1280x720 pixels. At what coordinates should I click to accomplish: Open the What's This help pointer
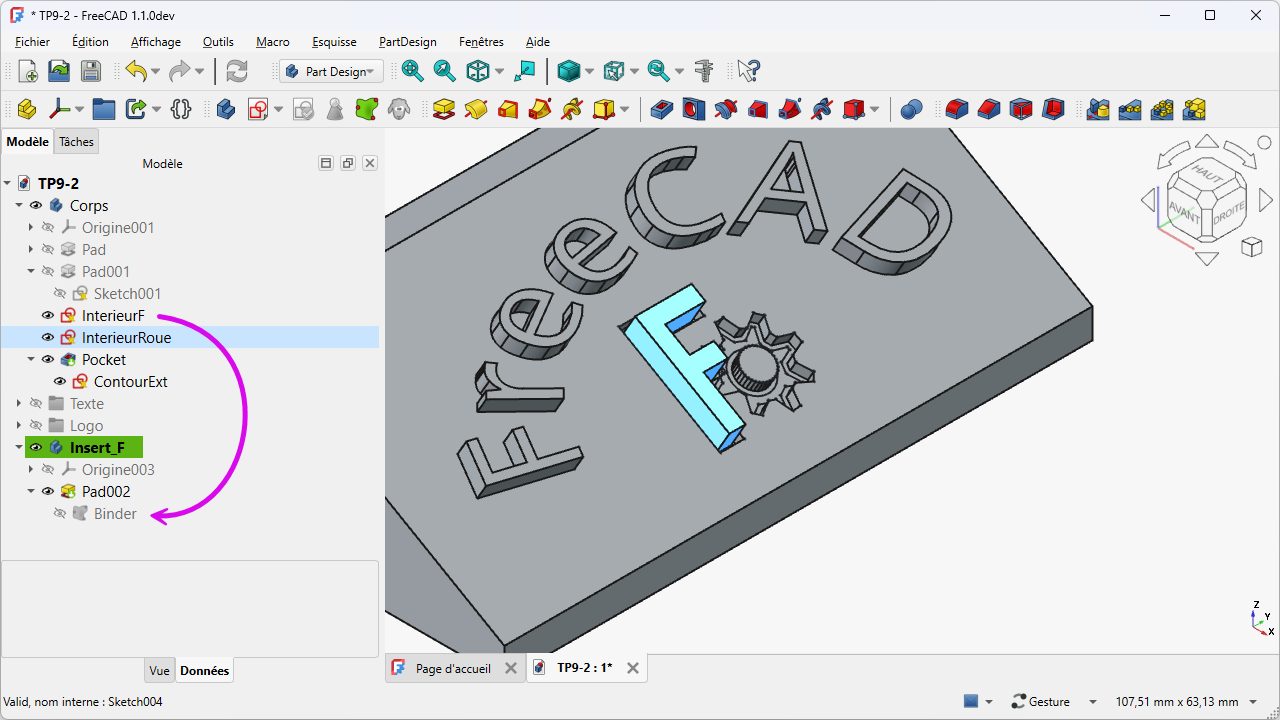point(748,71)
